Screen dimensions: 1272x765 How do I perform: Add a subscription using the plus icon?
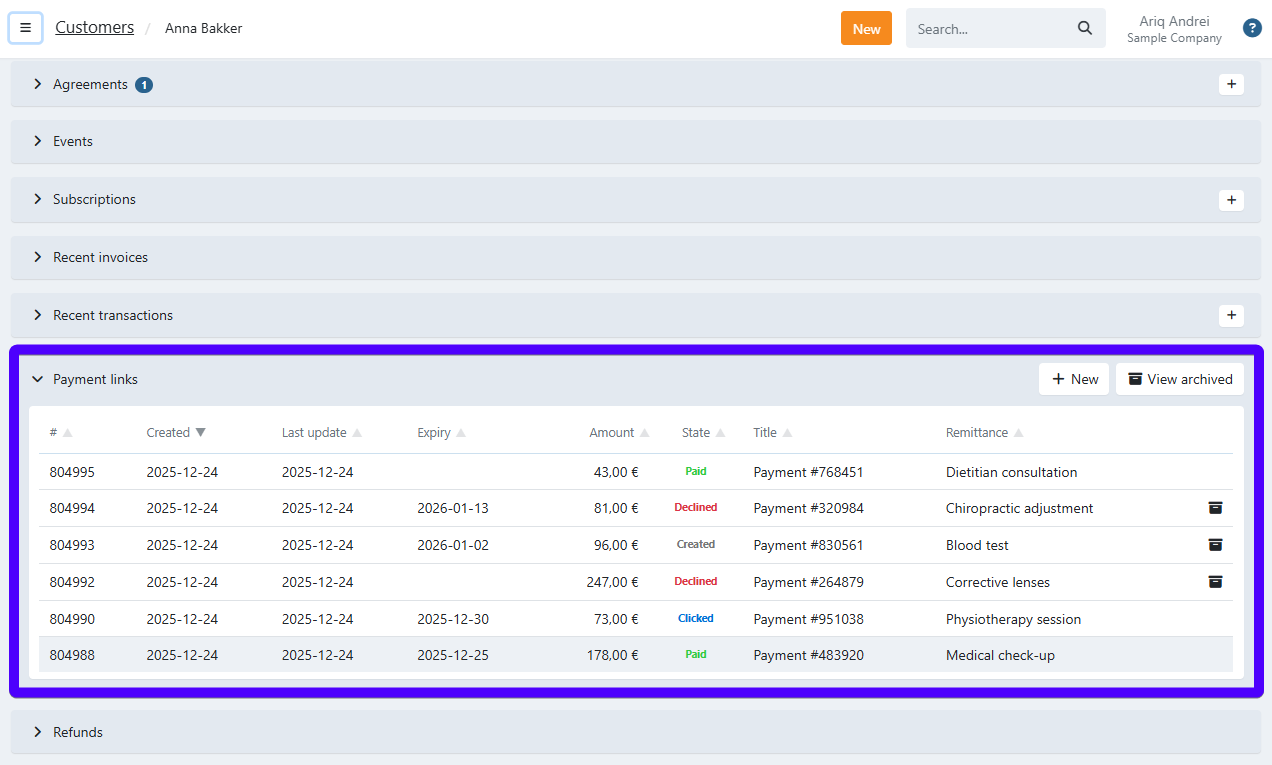click(1231, 200)
